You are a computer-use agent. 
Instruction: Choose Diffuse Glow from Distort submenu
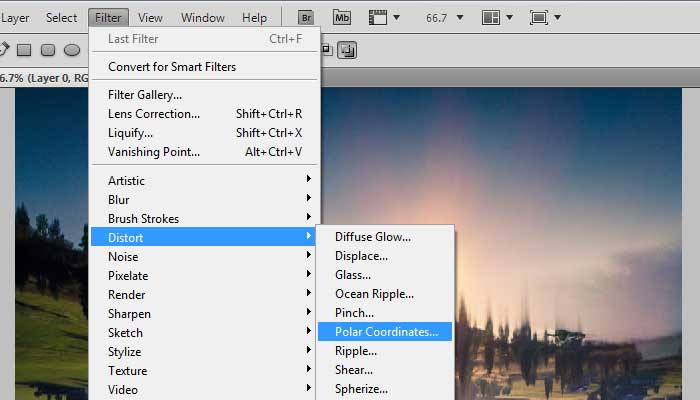pyautogui.click(x=385, y=237)
